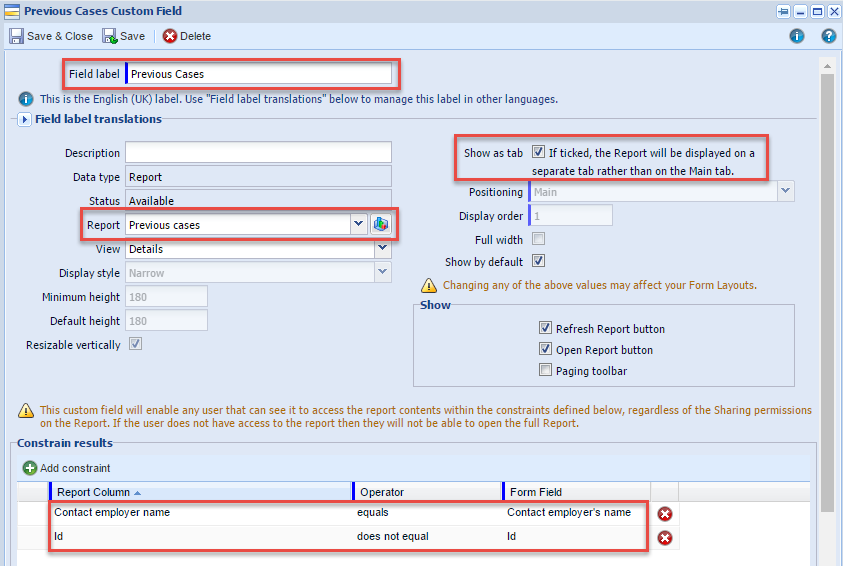Untick the Show as tab checkbox
The height and width of the screenshot is (566, 843).
click(x=538, y=152)
